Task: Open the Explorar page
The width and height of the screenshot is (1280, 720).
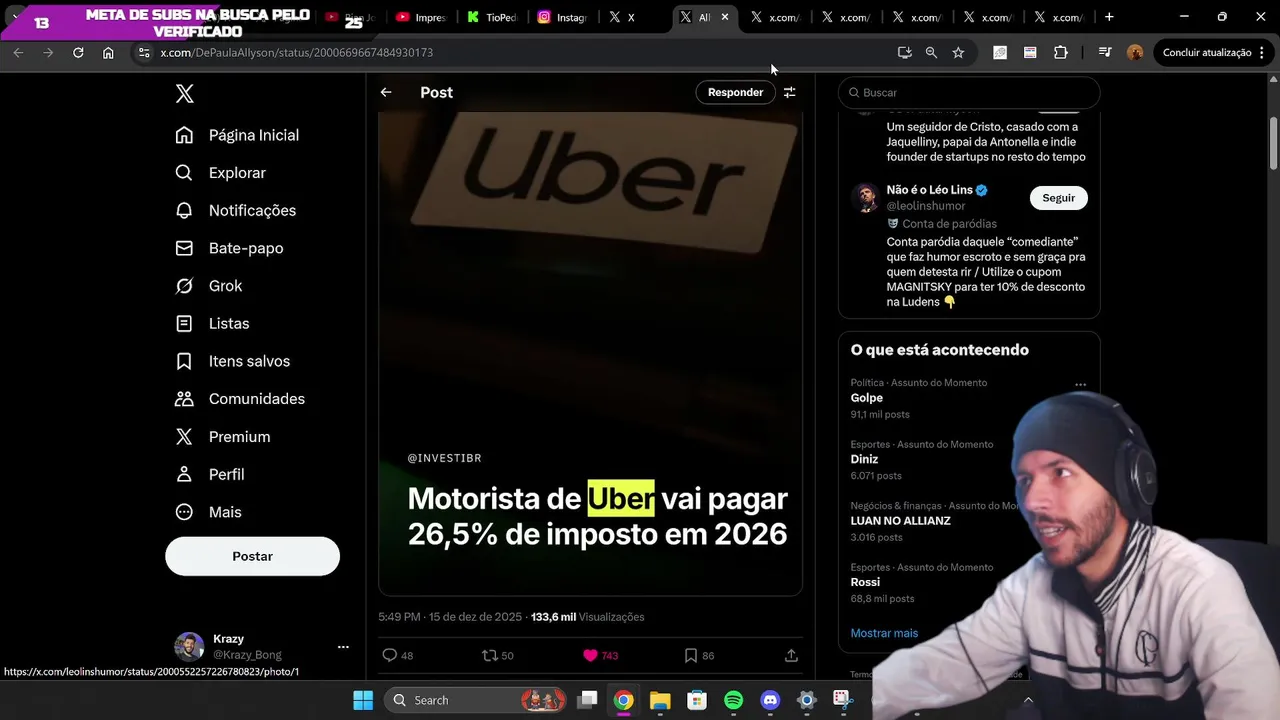Action: coord(221,173)
